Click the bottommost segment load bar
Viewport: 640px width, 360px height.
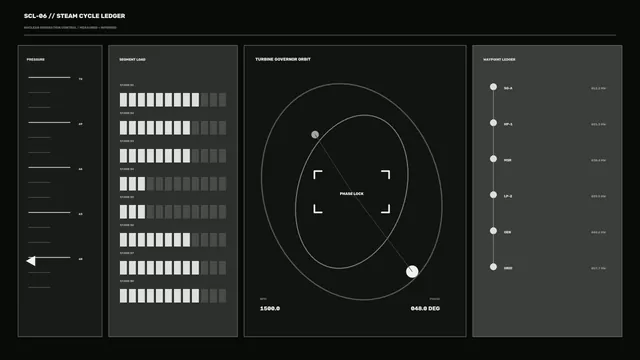coord(173,296)
